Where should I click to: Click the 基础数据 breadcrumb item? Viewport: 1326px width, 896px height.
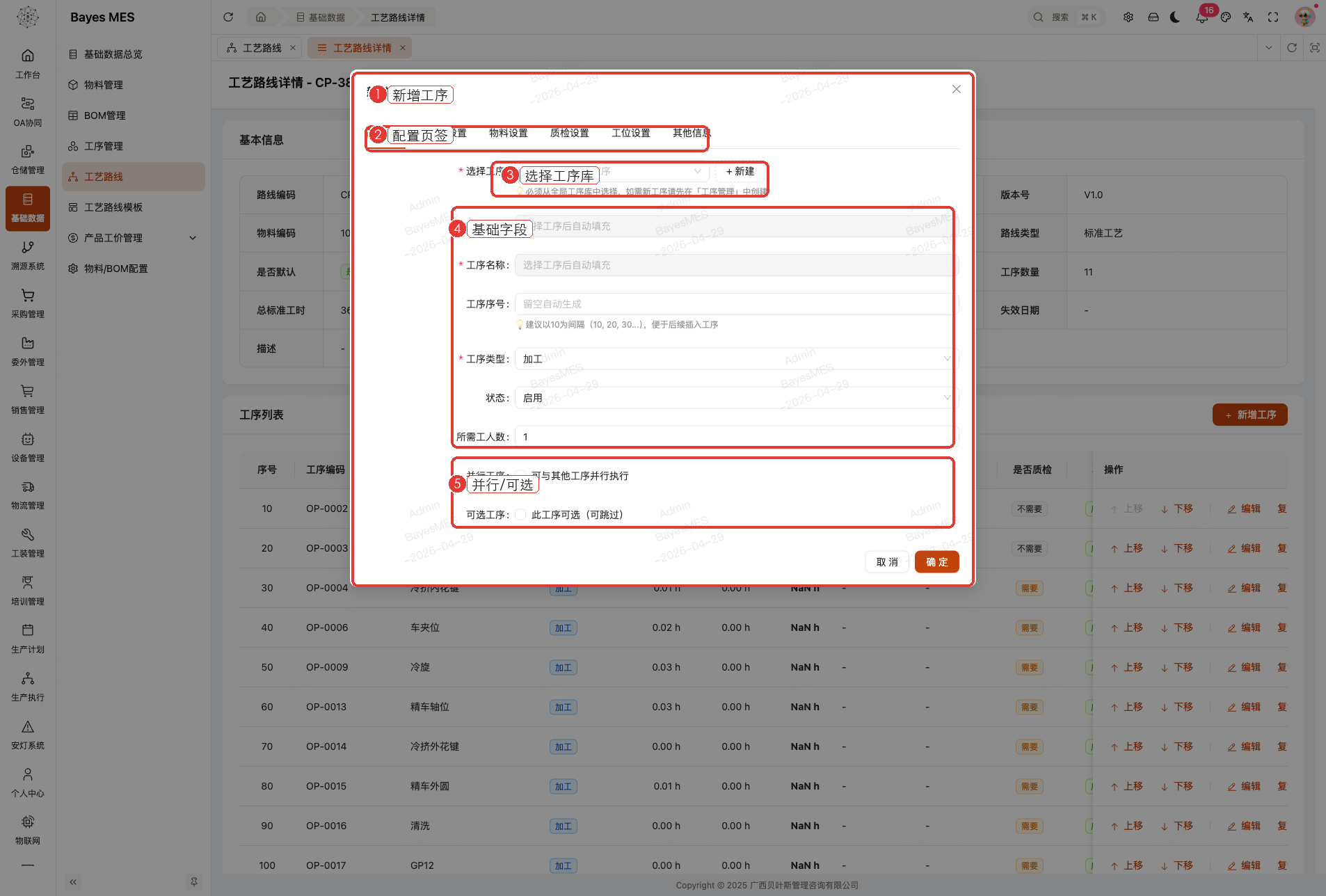[x=321, y=17]
